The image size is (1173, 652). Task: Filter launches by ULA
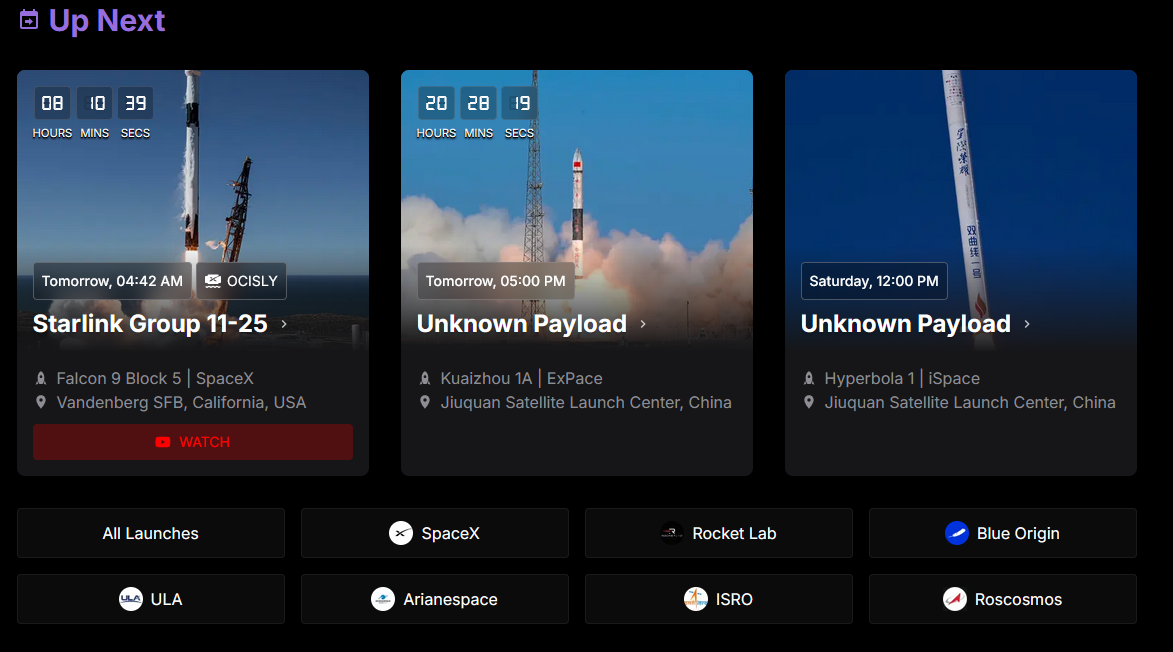(150, 599)
